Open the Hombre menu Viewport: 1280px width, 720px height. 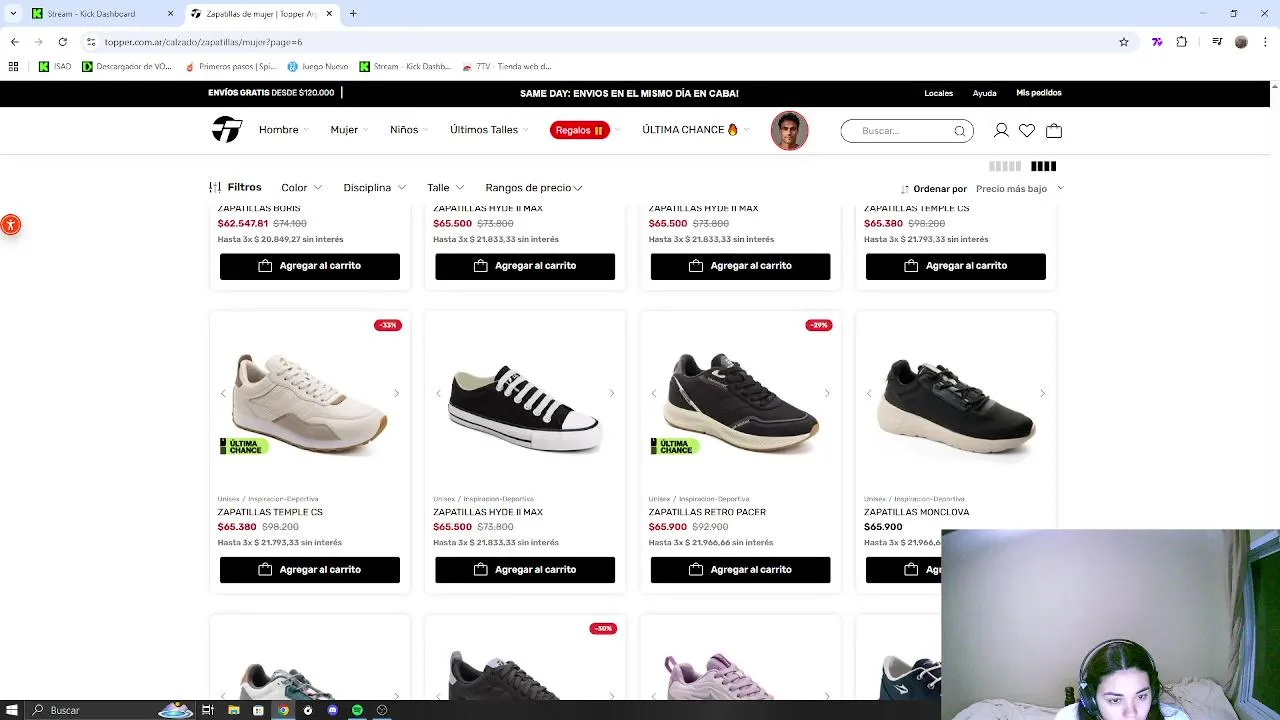[x=284, y=130]
